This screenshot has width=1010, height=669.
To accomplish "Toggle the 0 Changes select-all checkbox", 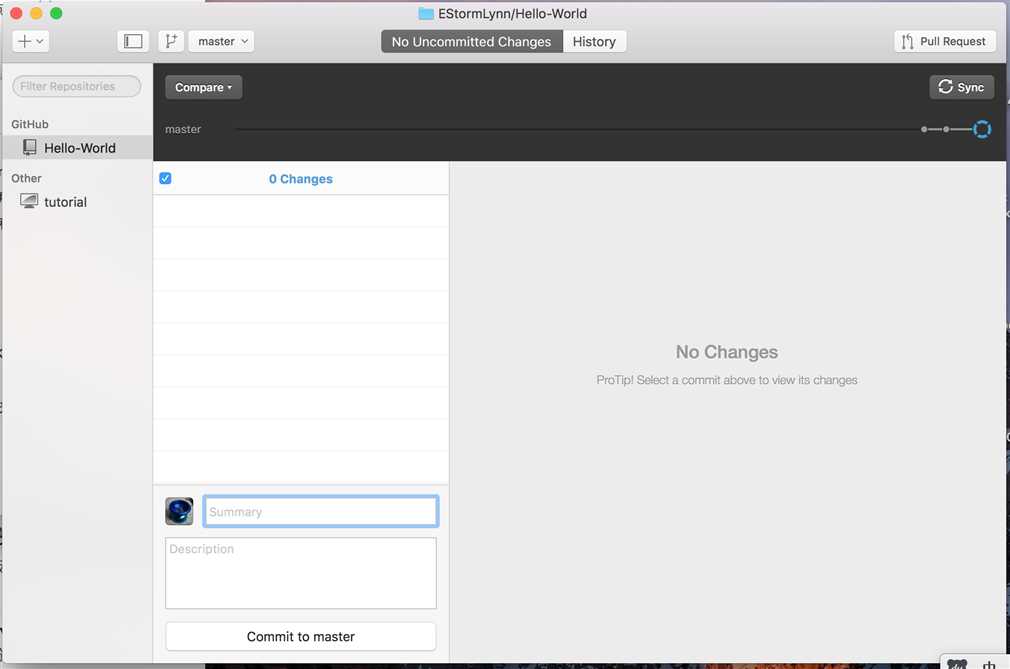I will pos(166,178).
